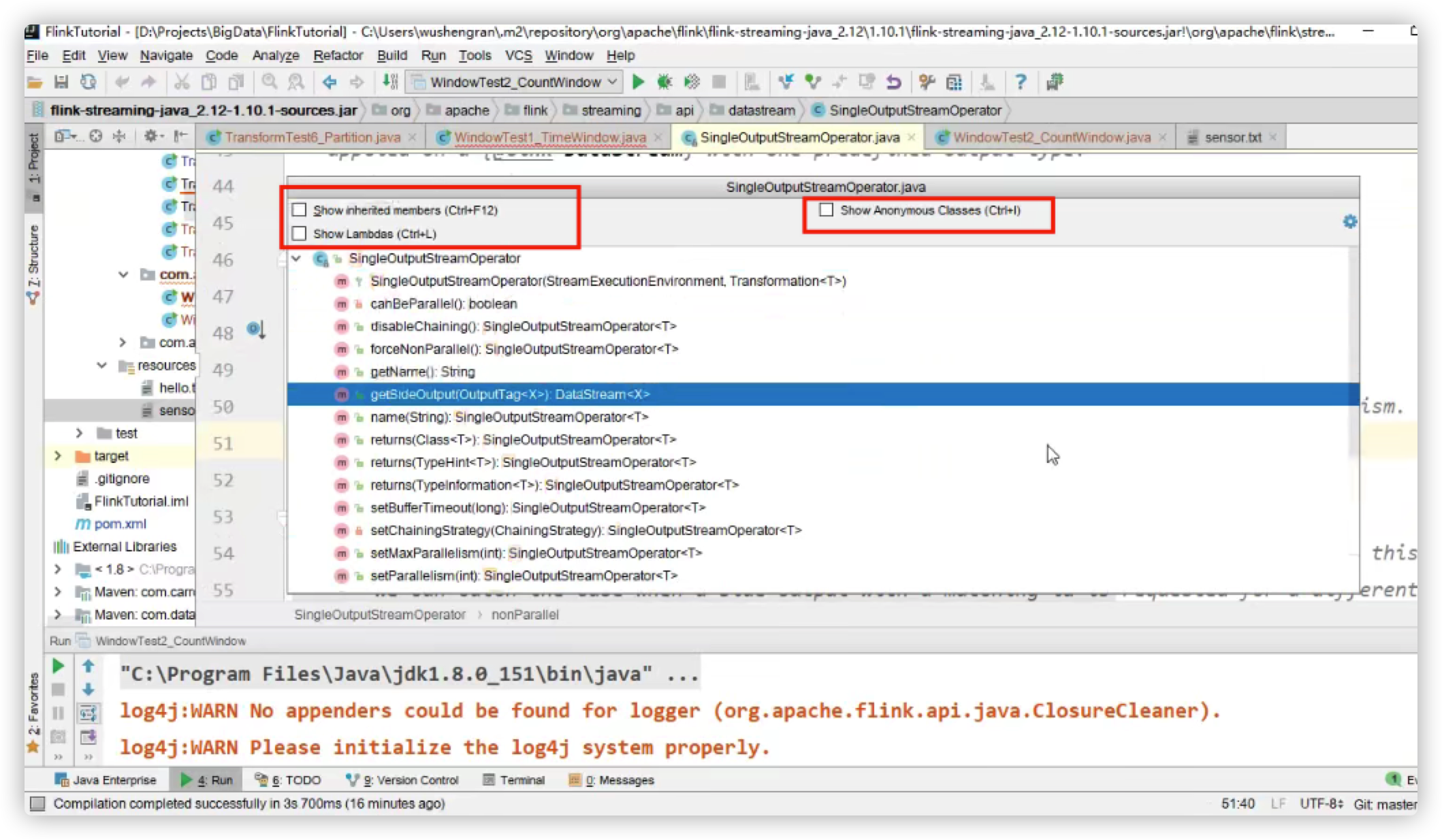Click the UTF-8 encoding selector in status bar

[x=1321, y=804]
